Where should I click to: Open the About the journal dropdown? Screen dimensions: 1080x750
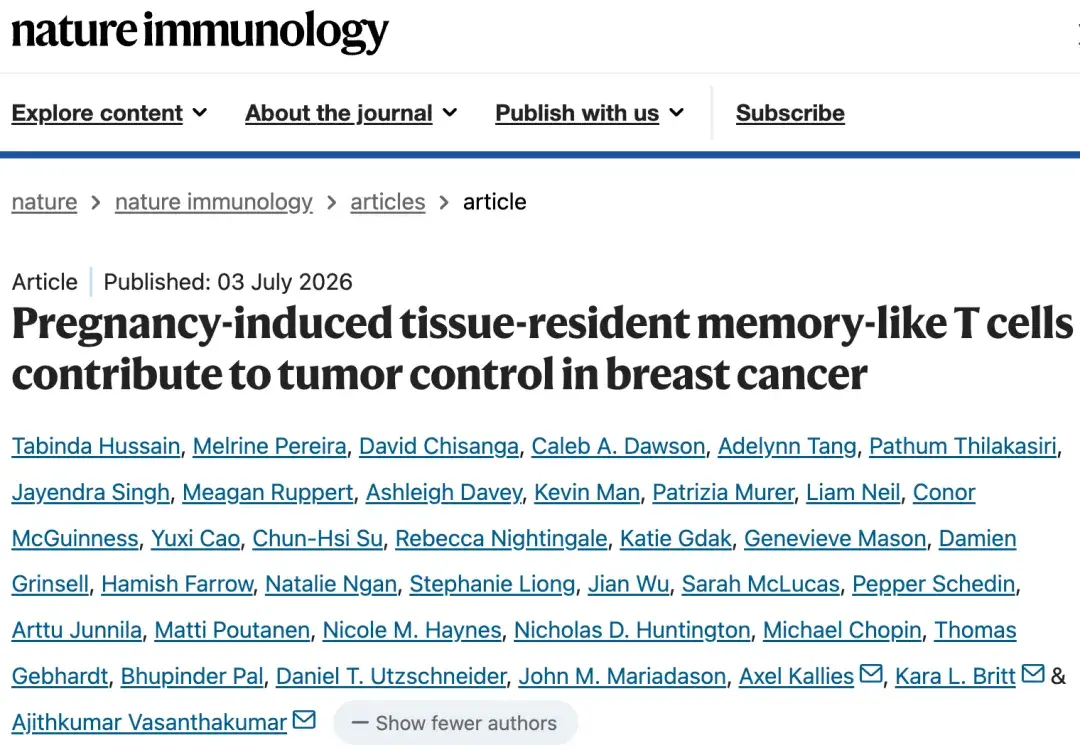351,113
